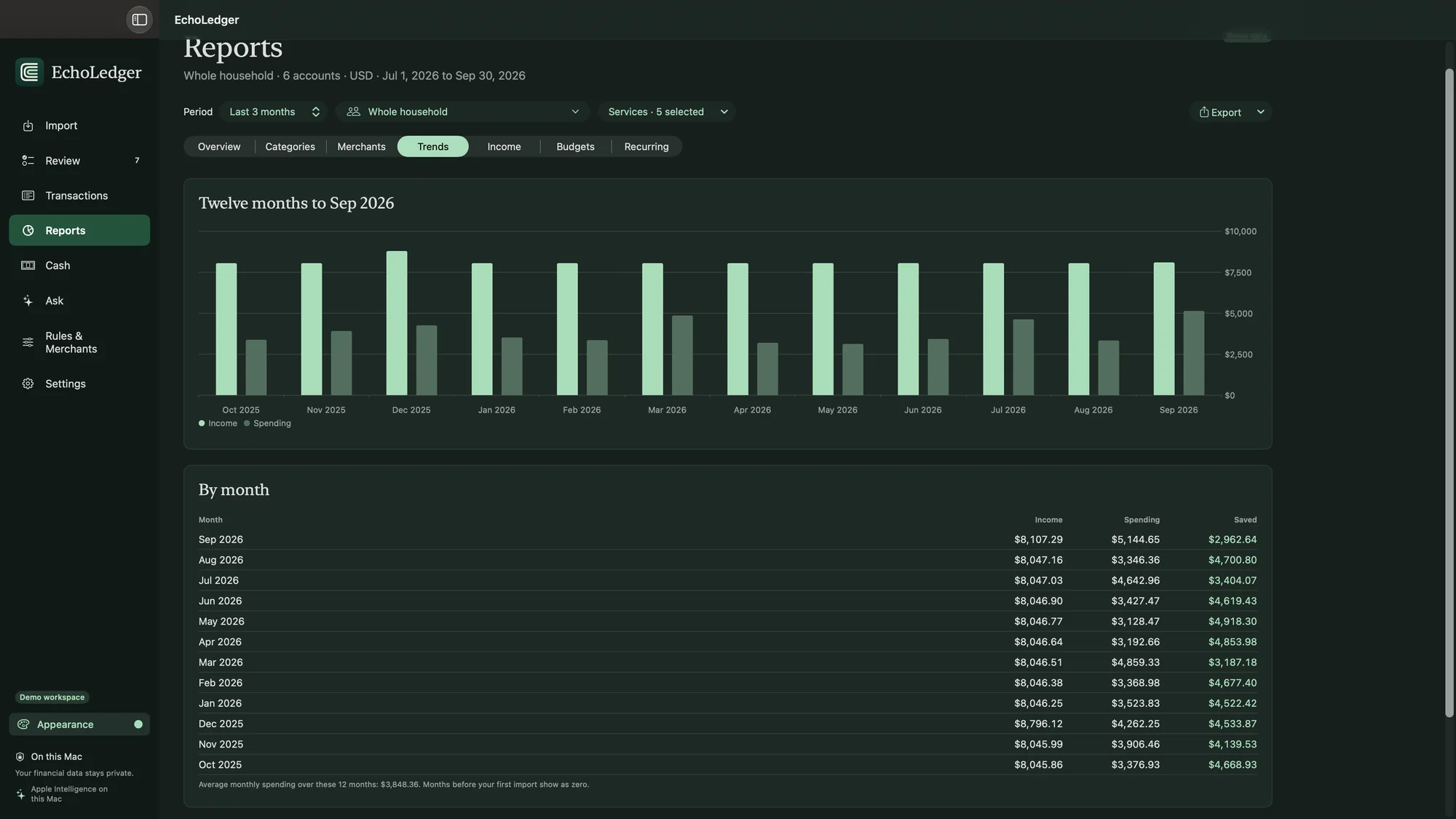Click the page vertical scrollbar

point(1449,393)
